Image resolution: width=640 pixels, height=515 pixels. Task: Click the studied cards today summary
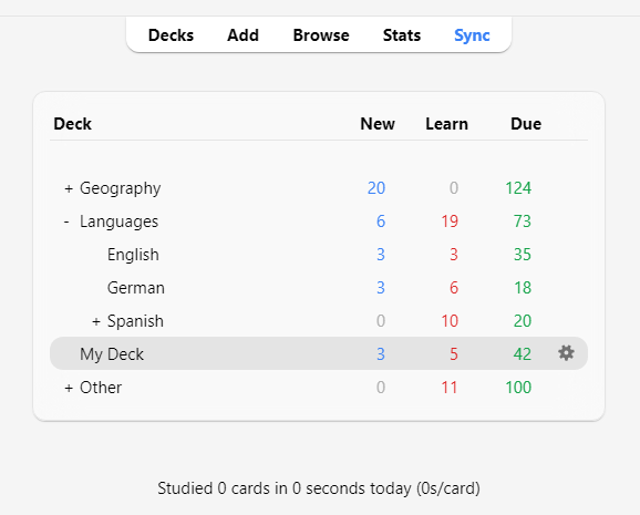coord(319,488)
